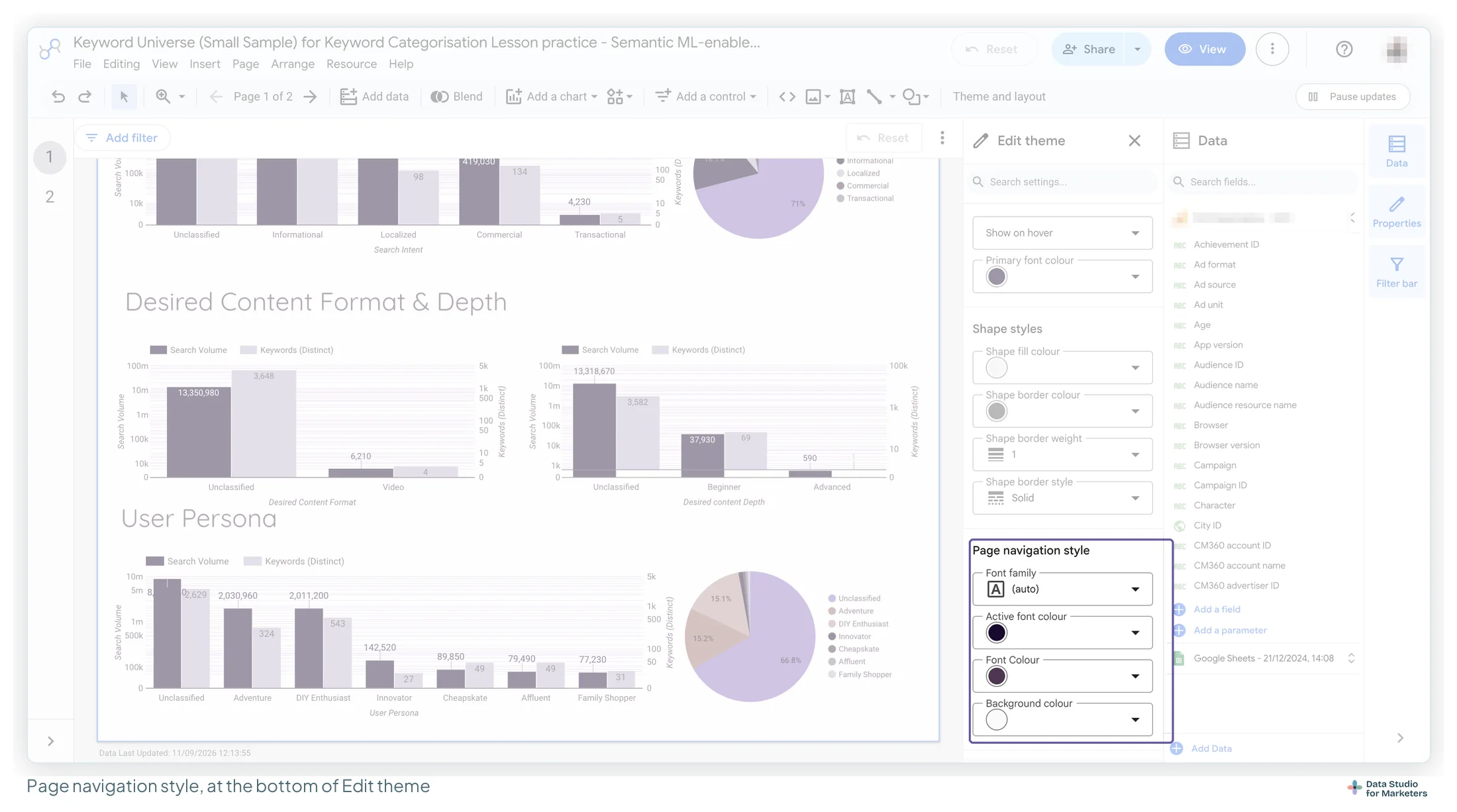Image resolution: width=1457 pixels, height=812 pixels.
Task: Open the Font family dropdown
Action: tap(1062, 589)
